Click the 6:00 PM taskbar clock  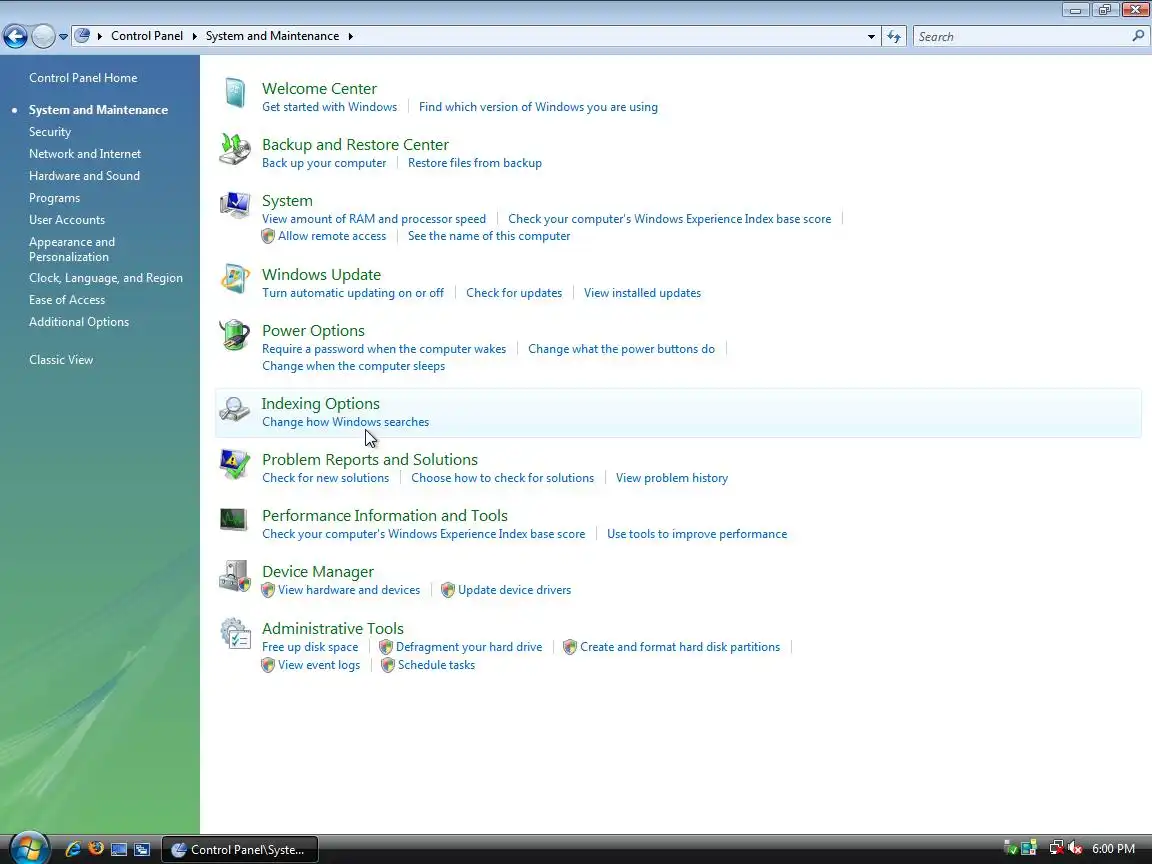click(x=1113, y=849)
